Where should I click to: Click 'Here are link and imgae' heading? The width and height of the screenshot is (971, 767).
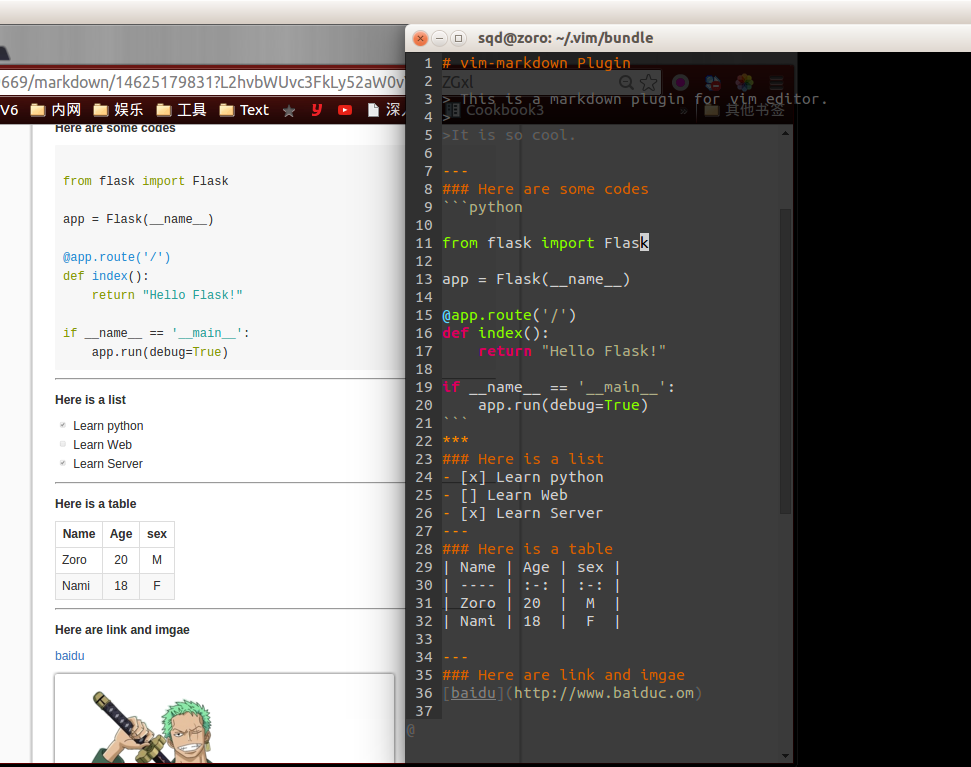tap(122, 630)
